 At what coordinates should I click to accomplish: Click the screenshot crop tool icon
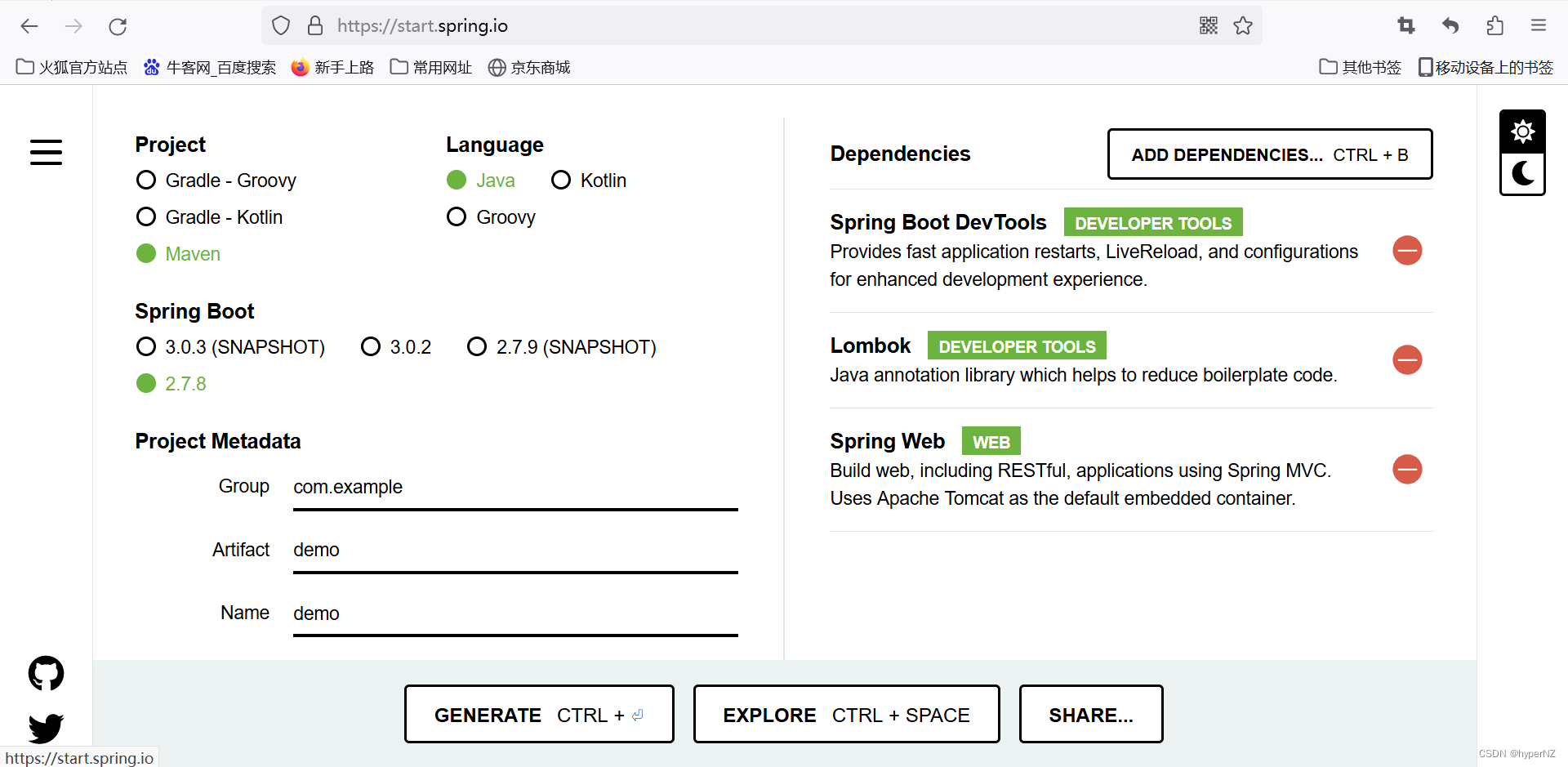[1405, 26]
